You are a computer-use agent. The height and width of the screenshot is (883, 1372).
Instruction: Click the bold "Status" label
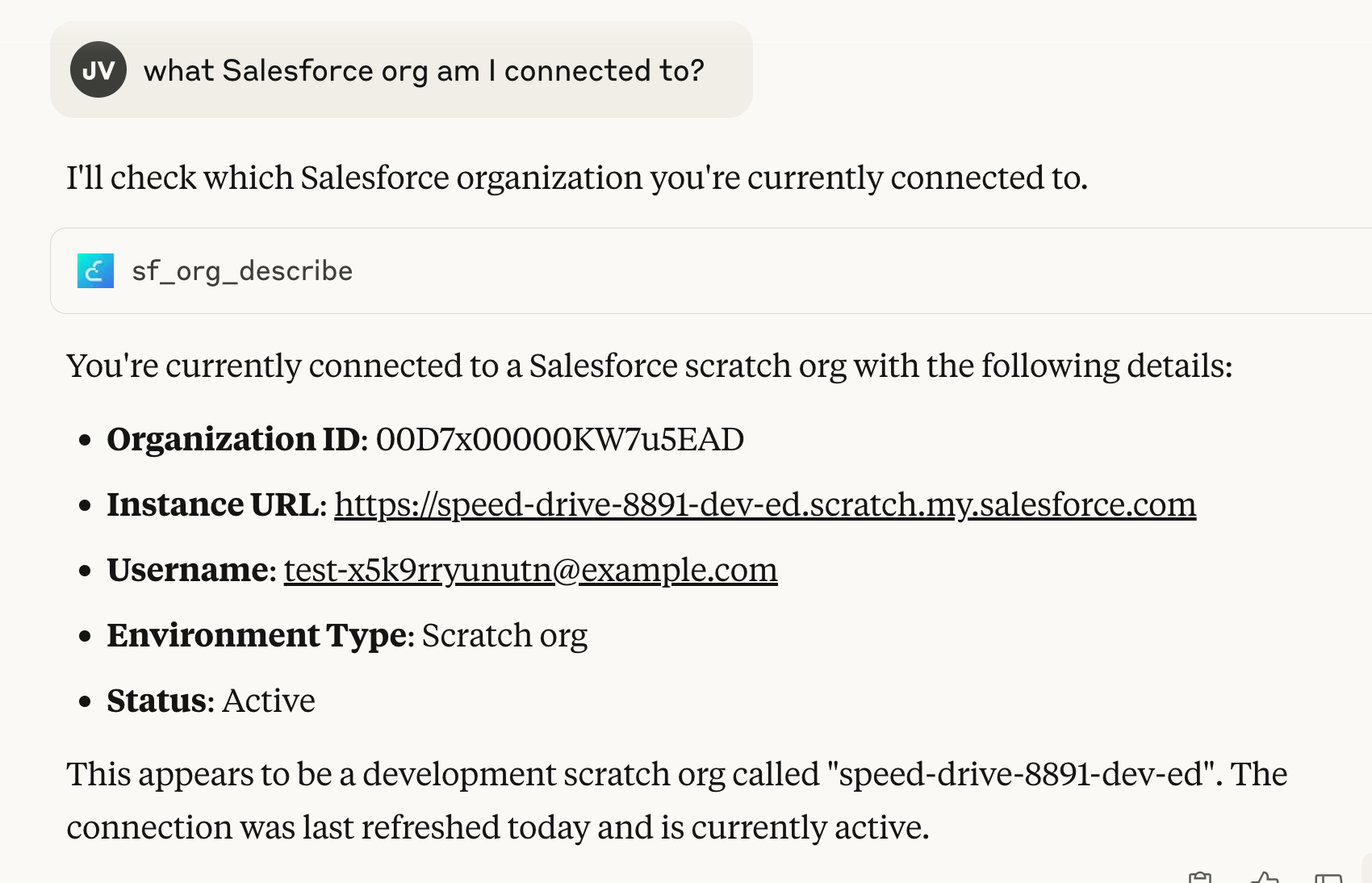pos(157,701)
